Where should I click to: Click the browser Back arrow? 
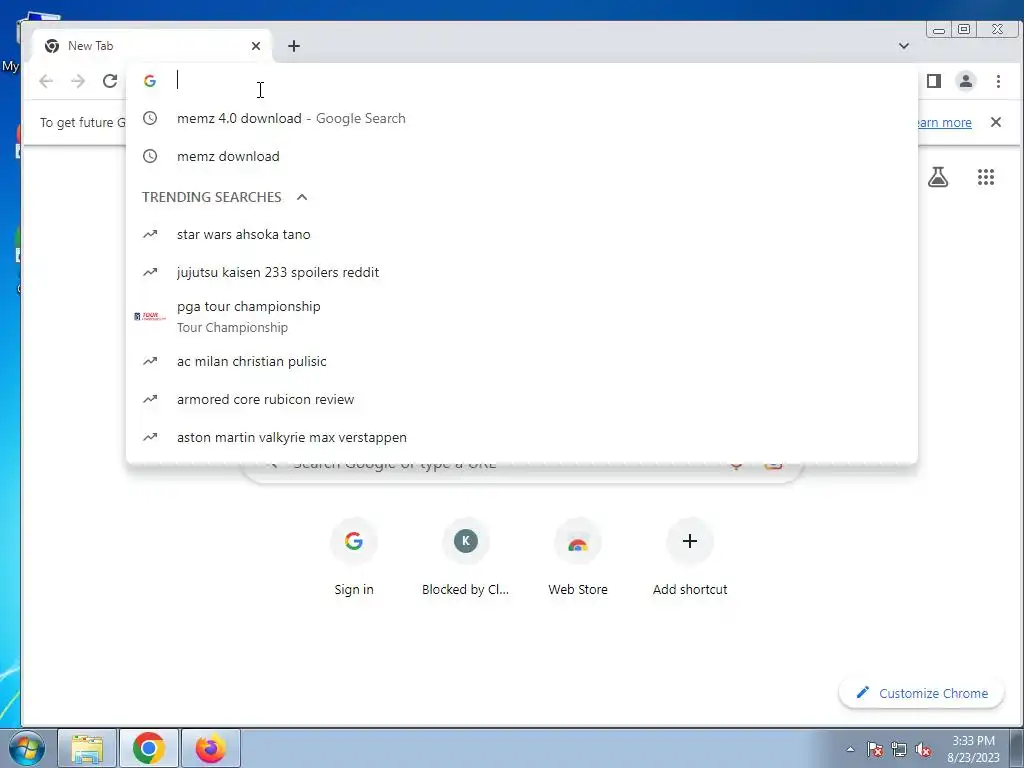pos(46,81)
